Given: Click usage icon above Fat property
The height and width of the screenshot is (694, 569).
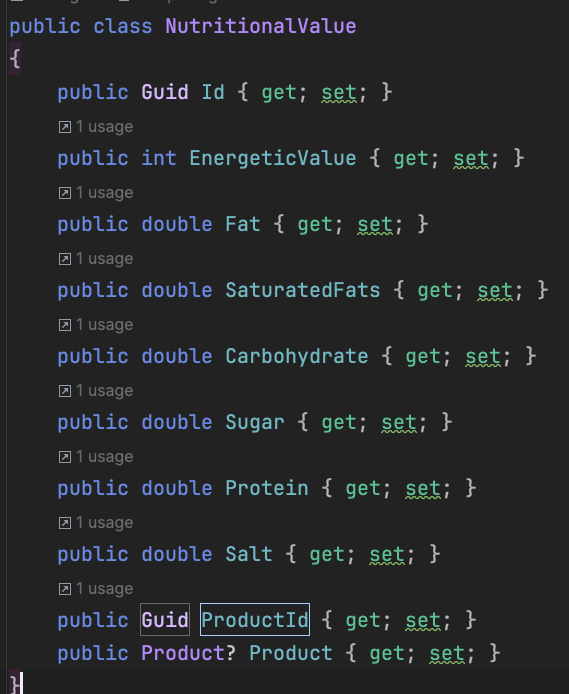Looking at the screenshot, I should point(65,193).
